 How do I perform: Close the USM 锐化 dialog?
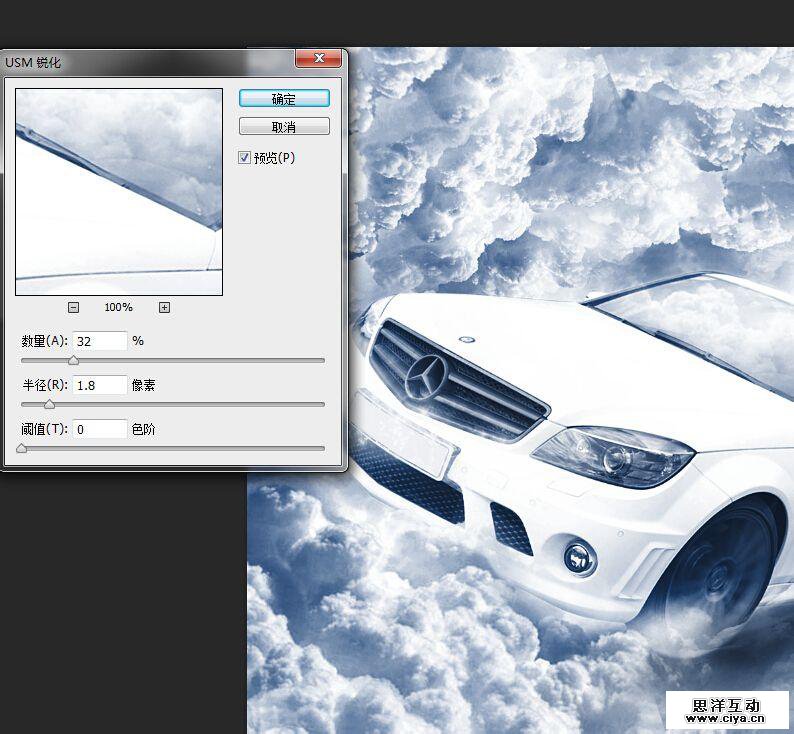tap(318, 61)
